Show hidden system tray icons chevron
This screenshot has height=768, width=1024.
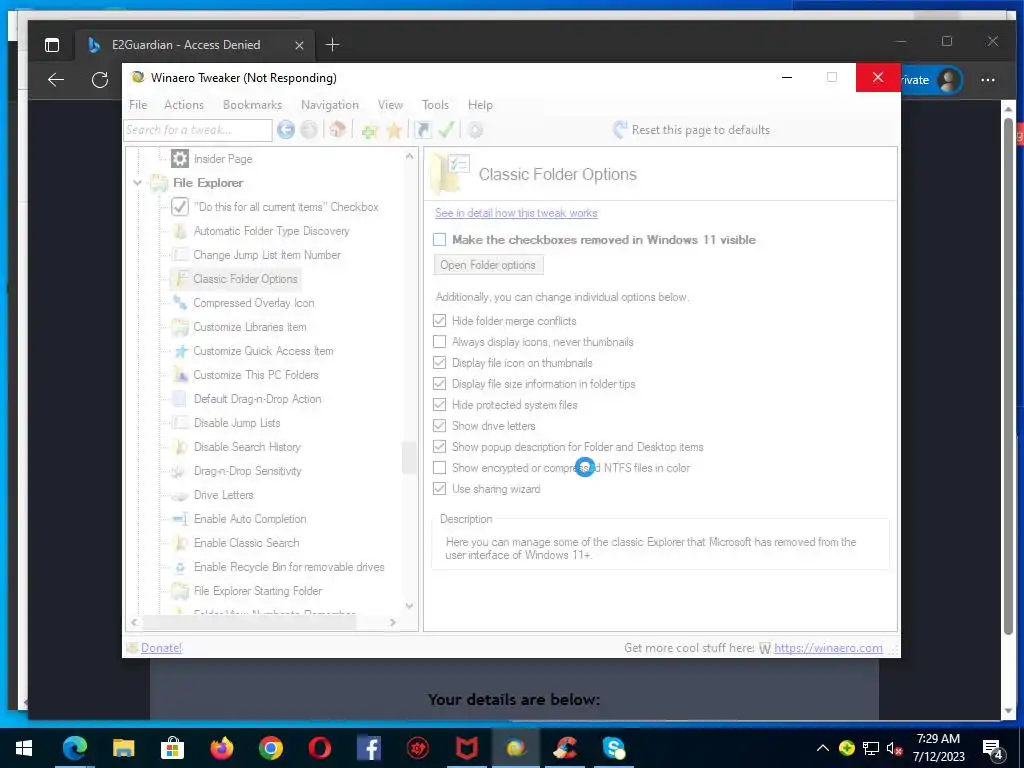[x=823, y=748]
